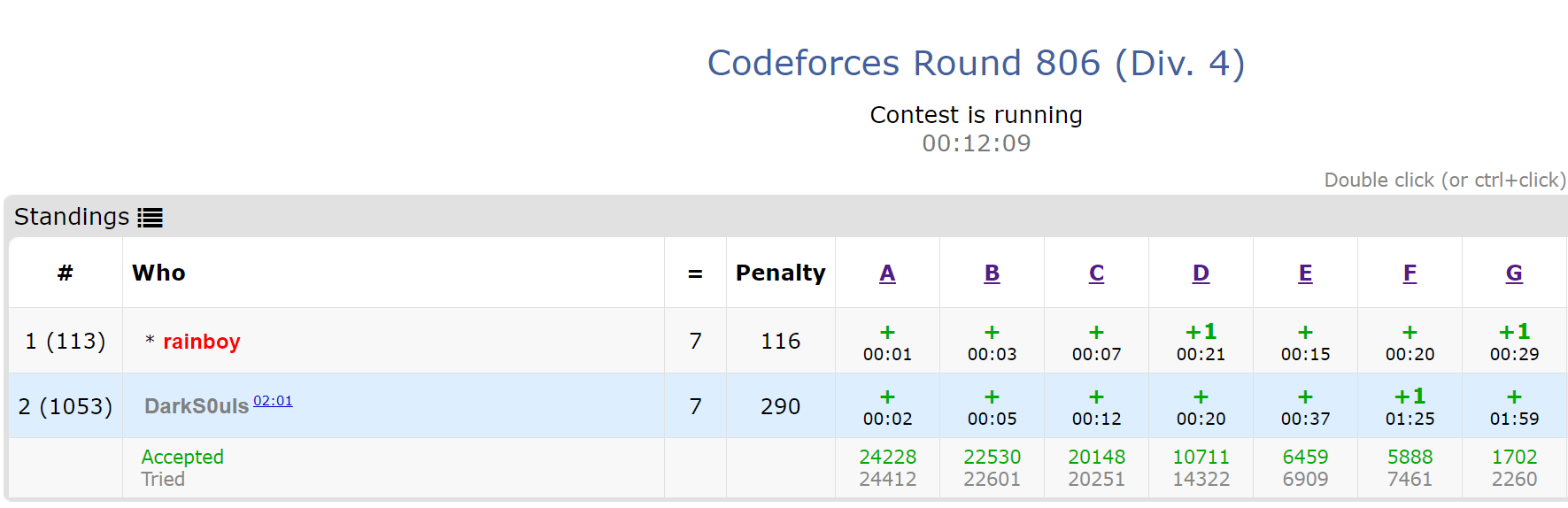This screenshot has width=1568, height=508.
Task: Open problem B column header
Action: pos(992,273)
